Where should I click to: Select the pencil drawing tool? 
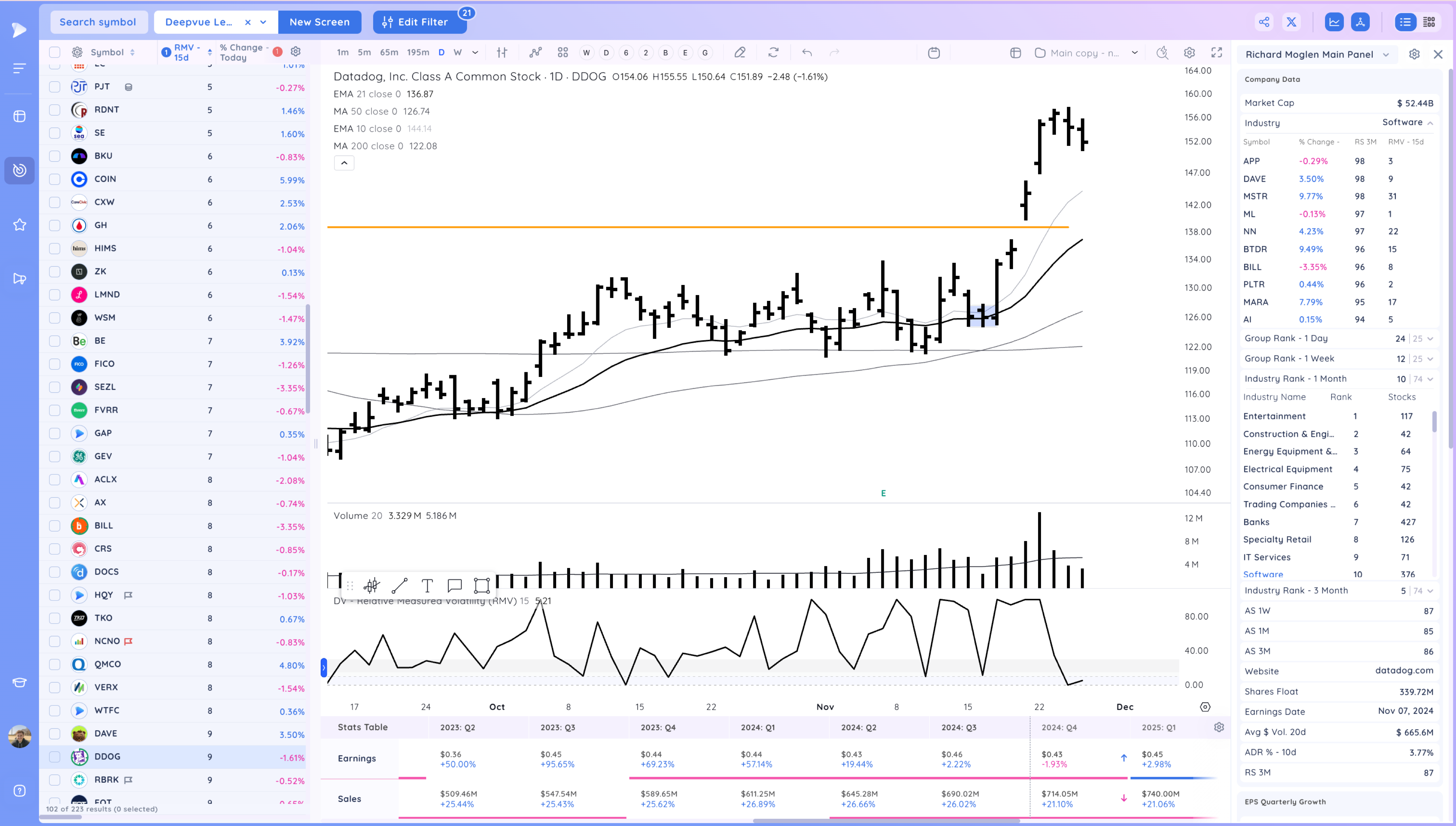click(740, 53)
